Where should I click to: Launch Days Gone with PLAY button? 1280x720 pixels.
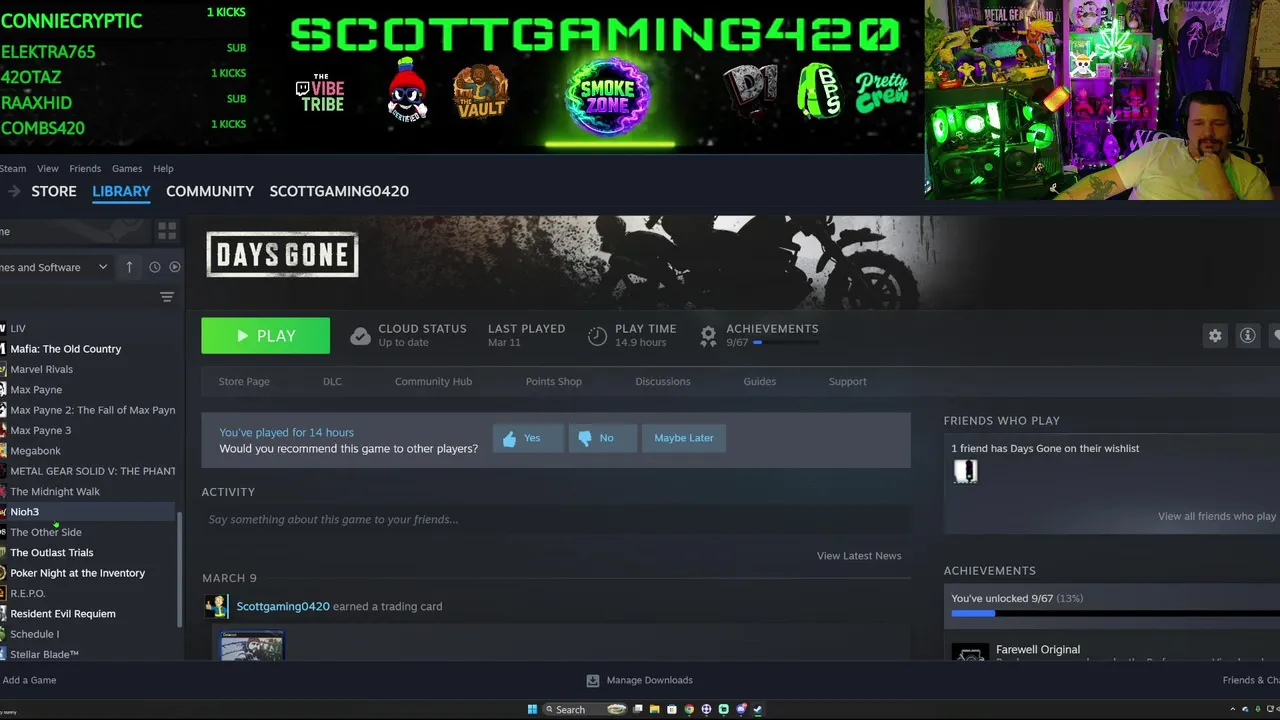[265, 336]
